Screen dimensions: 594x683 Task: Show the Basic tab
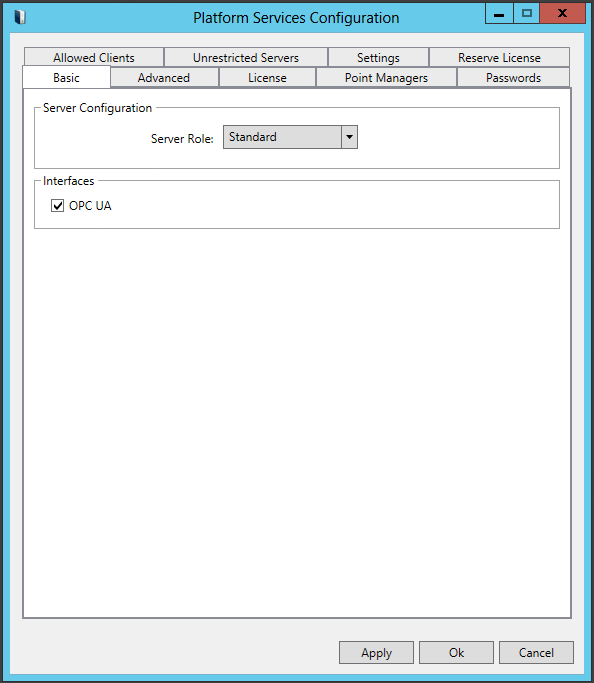[66, 78]
